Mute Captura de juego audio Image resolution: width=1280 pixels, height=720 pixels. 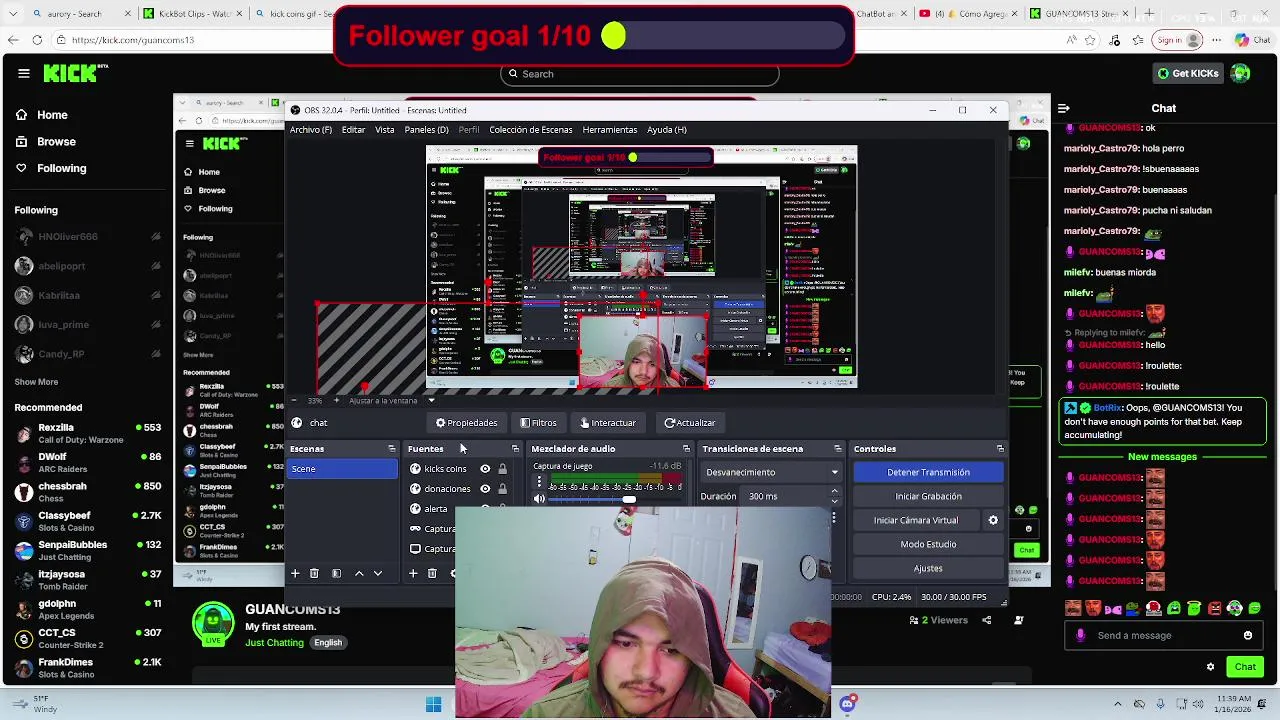pyautogui.click(x=540, y=499)
